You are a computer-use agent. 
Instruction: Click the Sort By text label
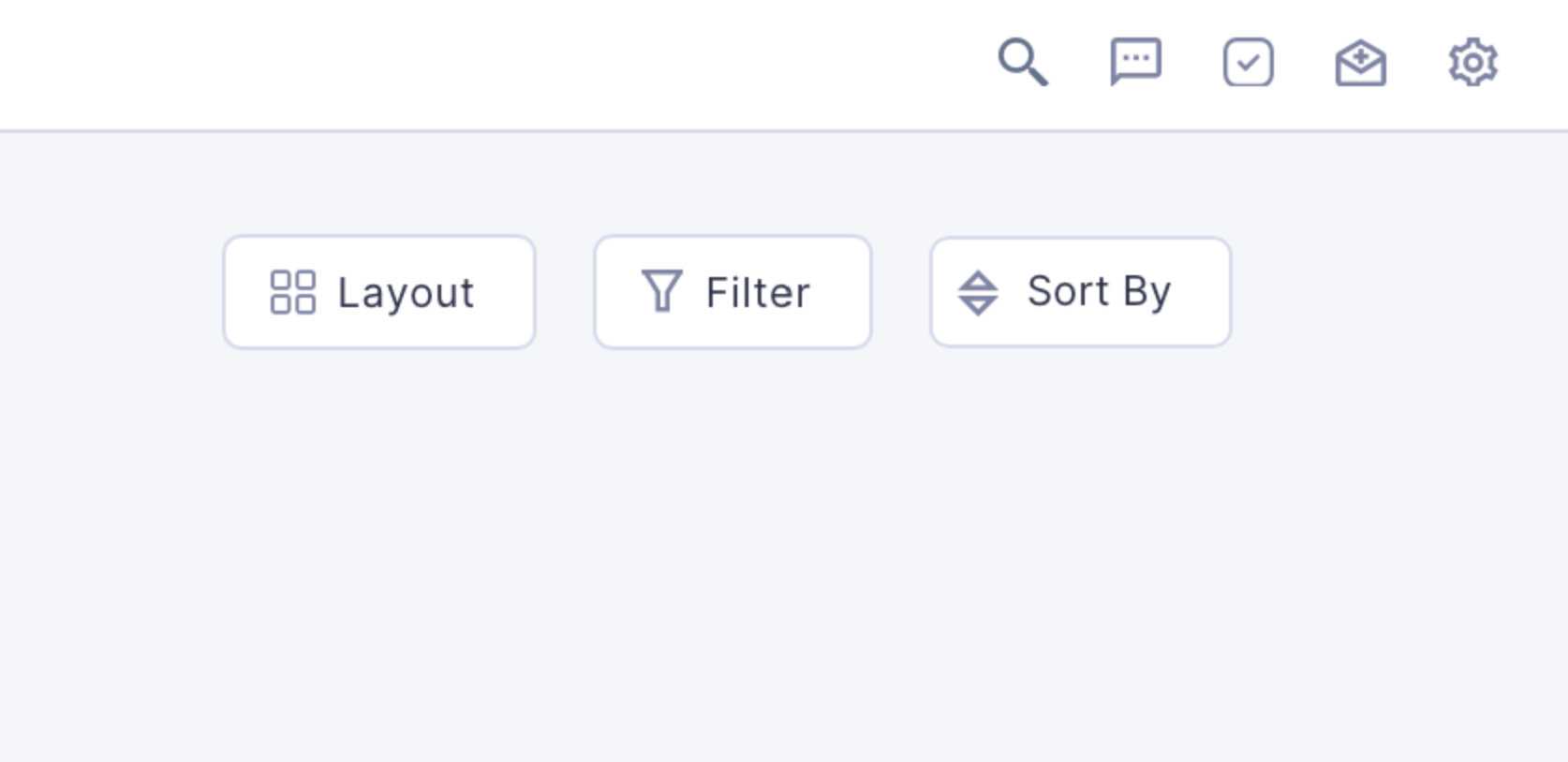tap(1099, 292)
